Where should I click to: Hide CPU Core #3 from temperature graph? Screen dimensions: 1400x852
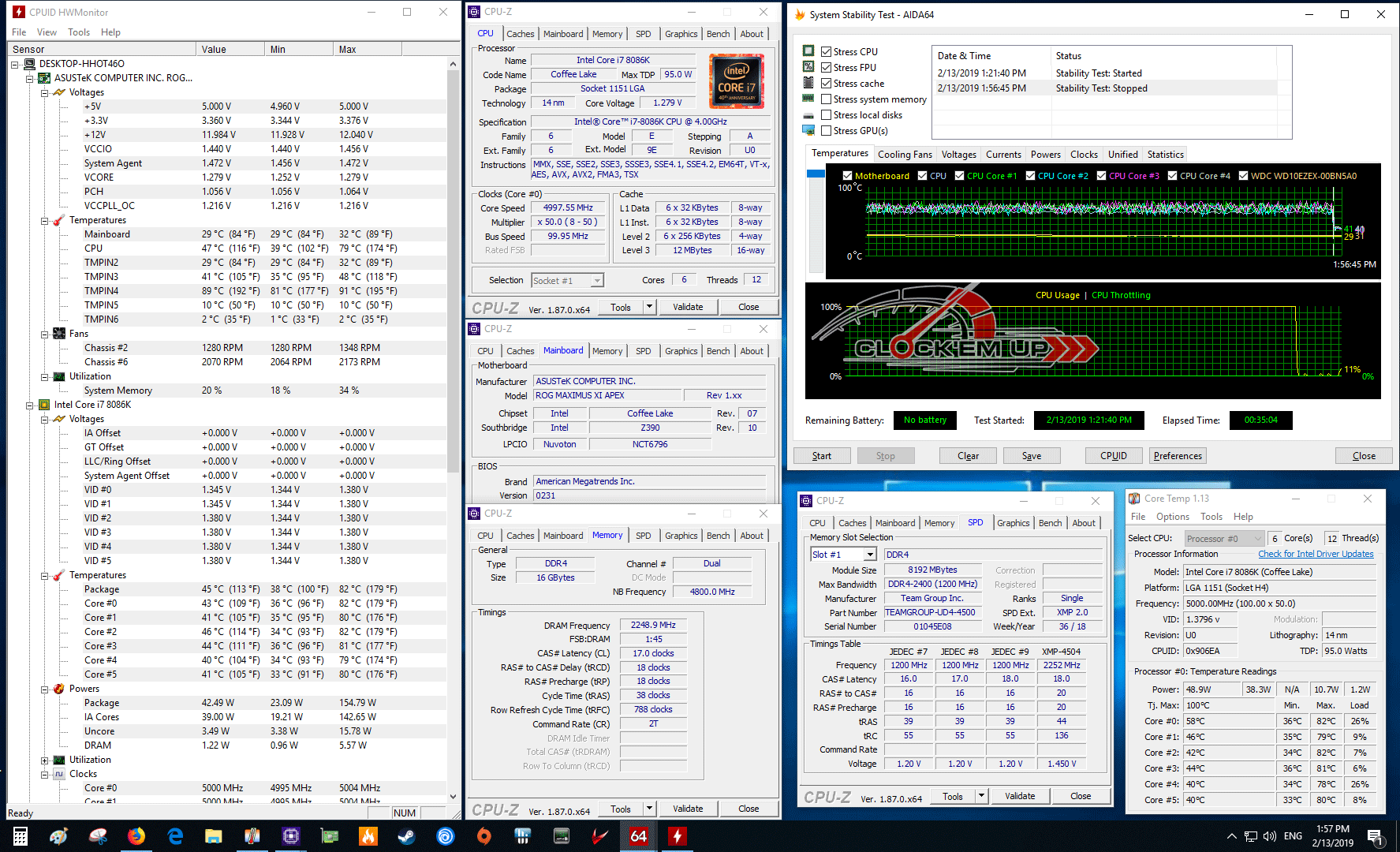pos(1102,176)
